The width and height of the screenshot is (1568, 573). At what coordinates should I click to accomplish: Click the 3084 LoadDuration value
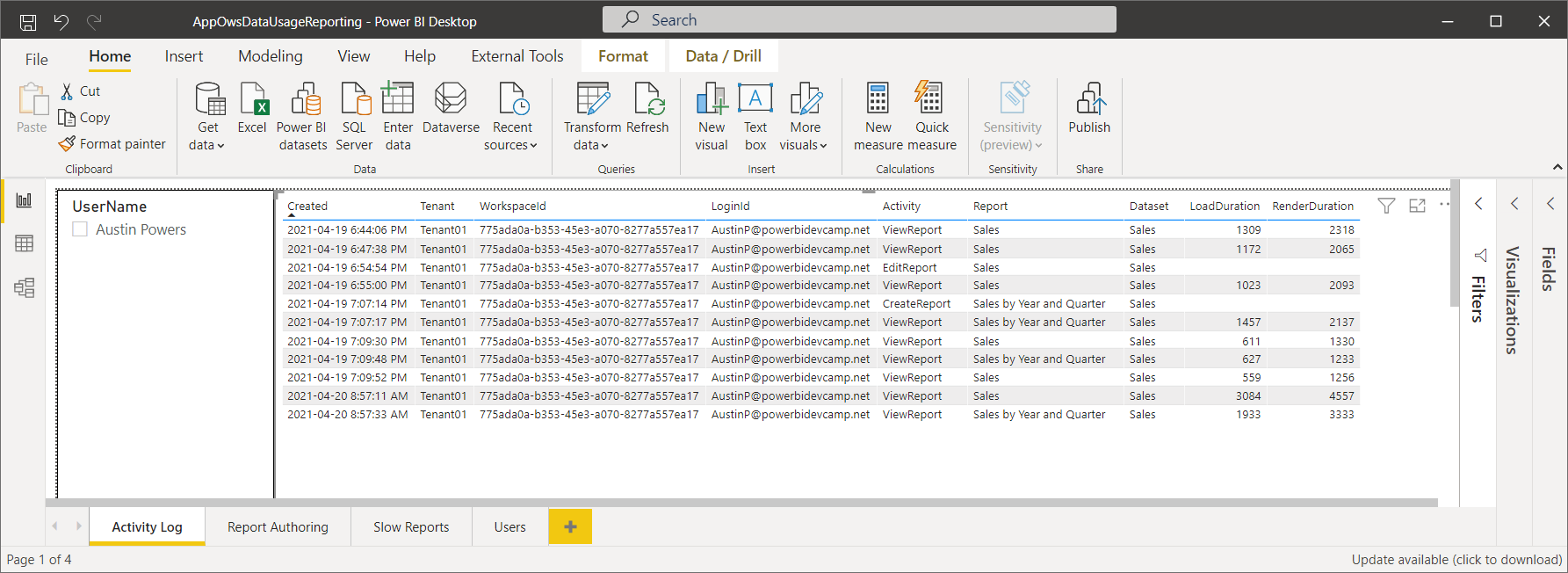click(x=1248, y=396)
